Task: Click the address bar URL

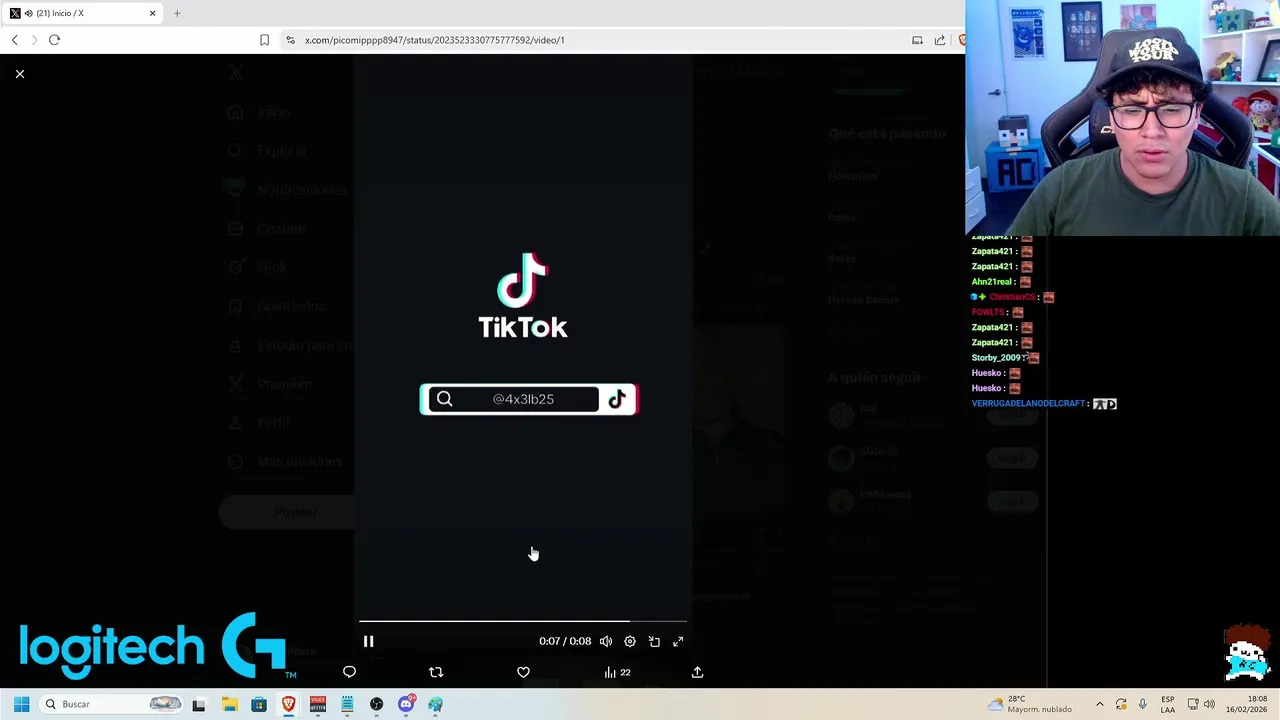Action: [x=435, y=40]
